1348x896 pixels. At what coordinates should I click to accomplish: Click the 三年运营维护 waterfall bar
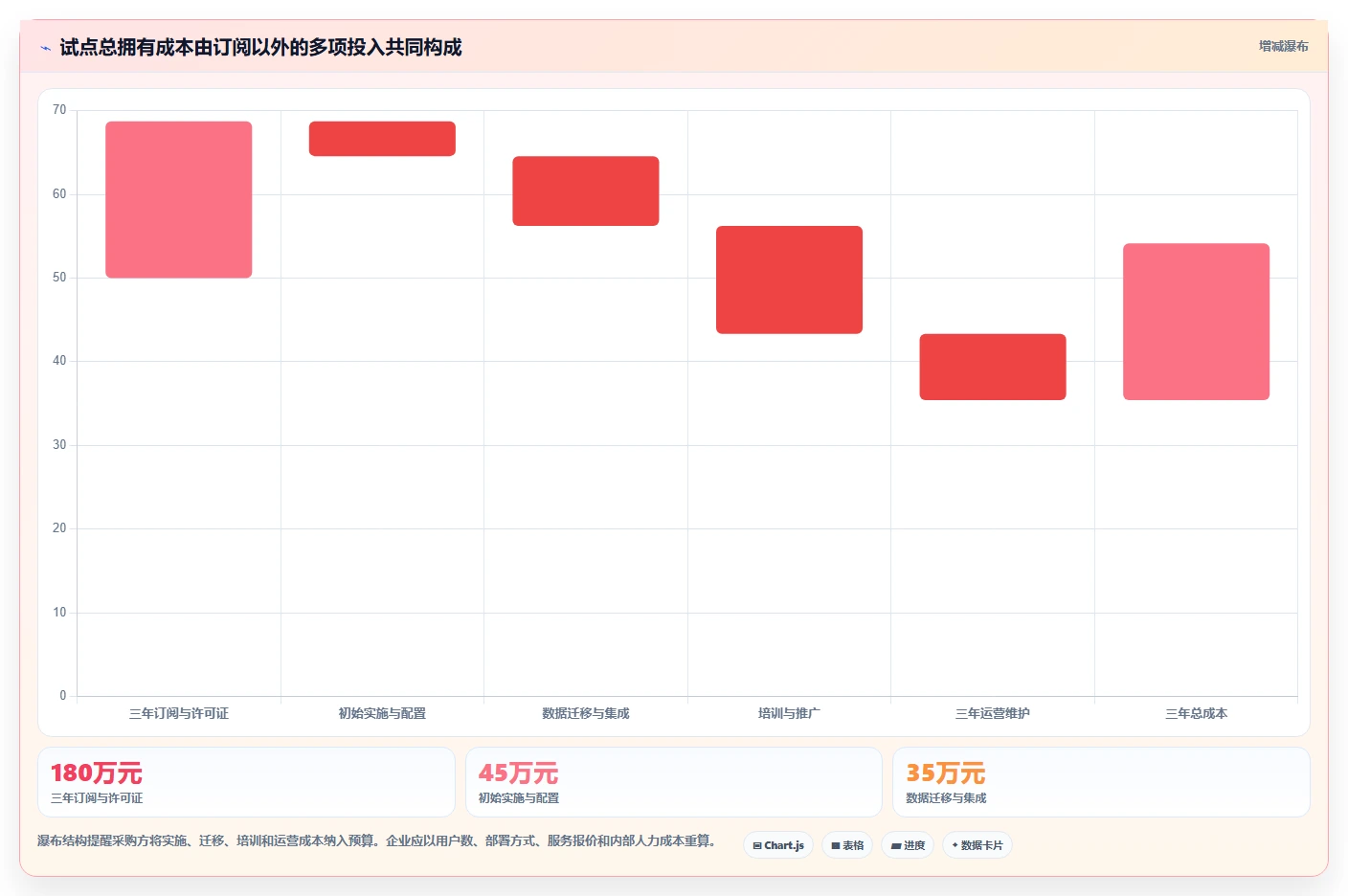[x=993, y=367]
